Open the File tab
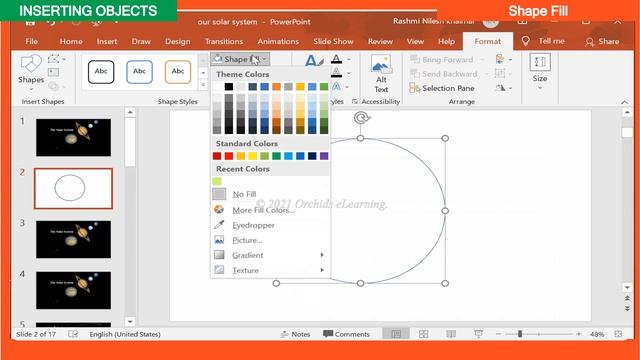The width and height of the screenshot is (640, 360). click(31, 41)
